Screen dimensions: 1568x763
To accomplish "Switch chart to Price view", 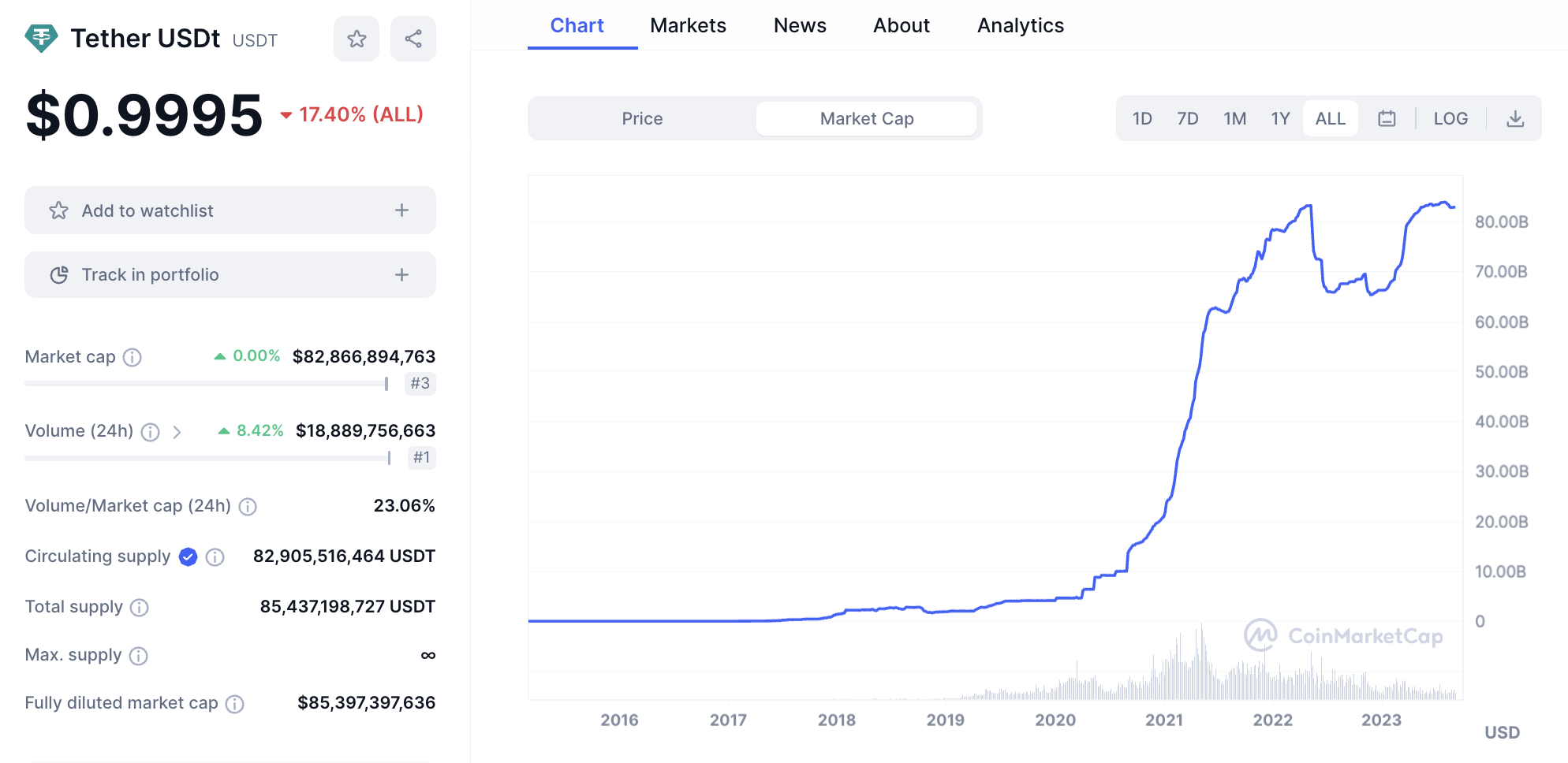I will (x=642, y=118).
